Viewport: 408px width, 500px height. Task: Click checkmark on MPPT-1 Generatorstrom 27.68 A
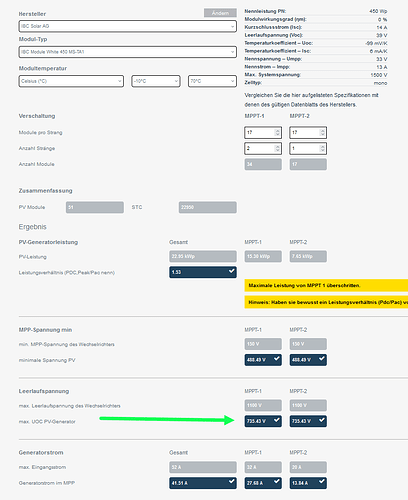click(277, 481)
